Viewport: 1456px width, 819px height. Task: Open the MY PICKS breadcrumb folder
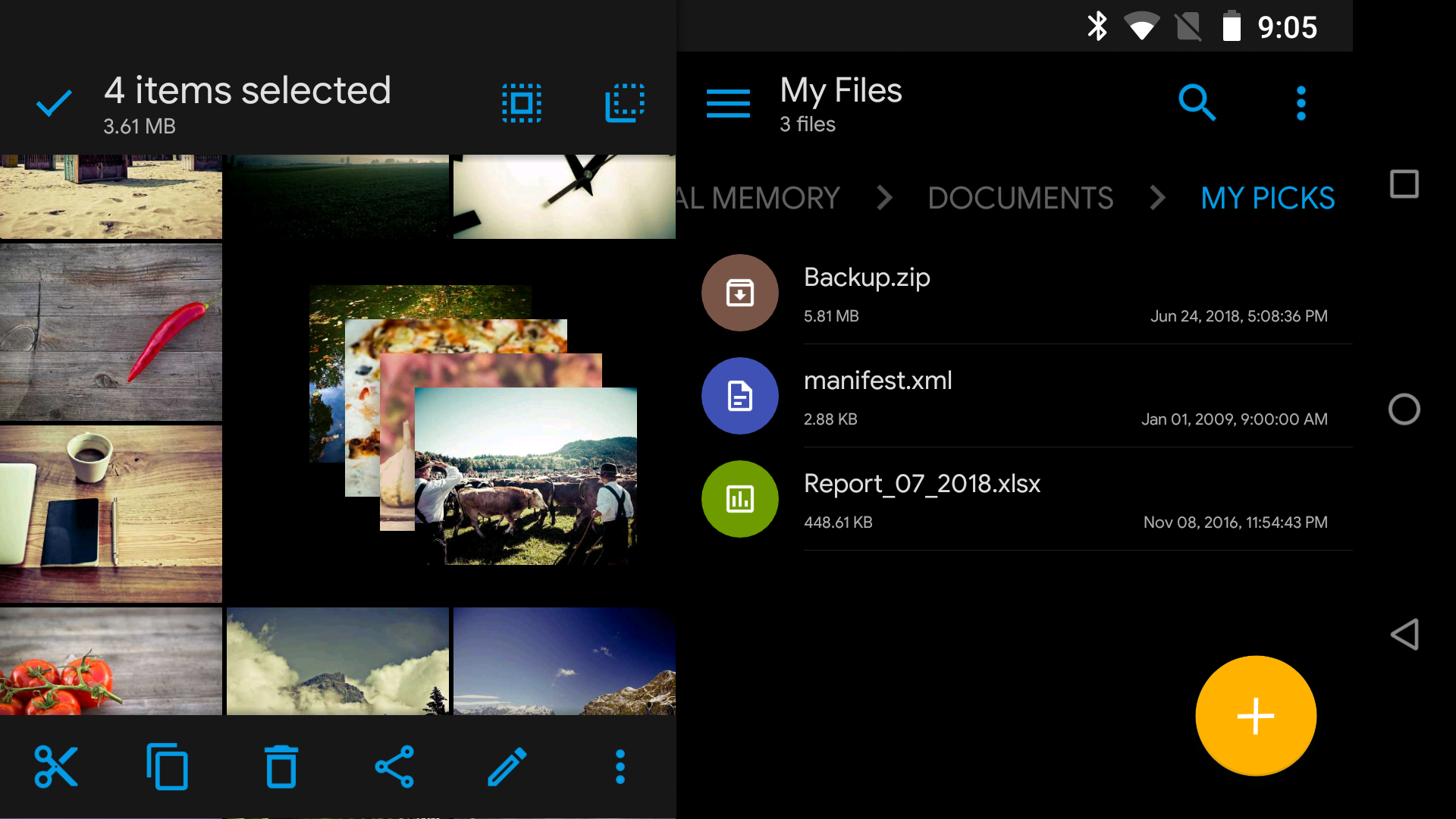point(1267,198)
